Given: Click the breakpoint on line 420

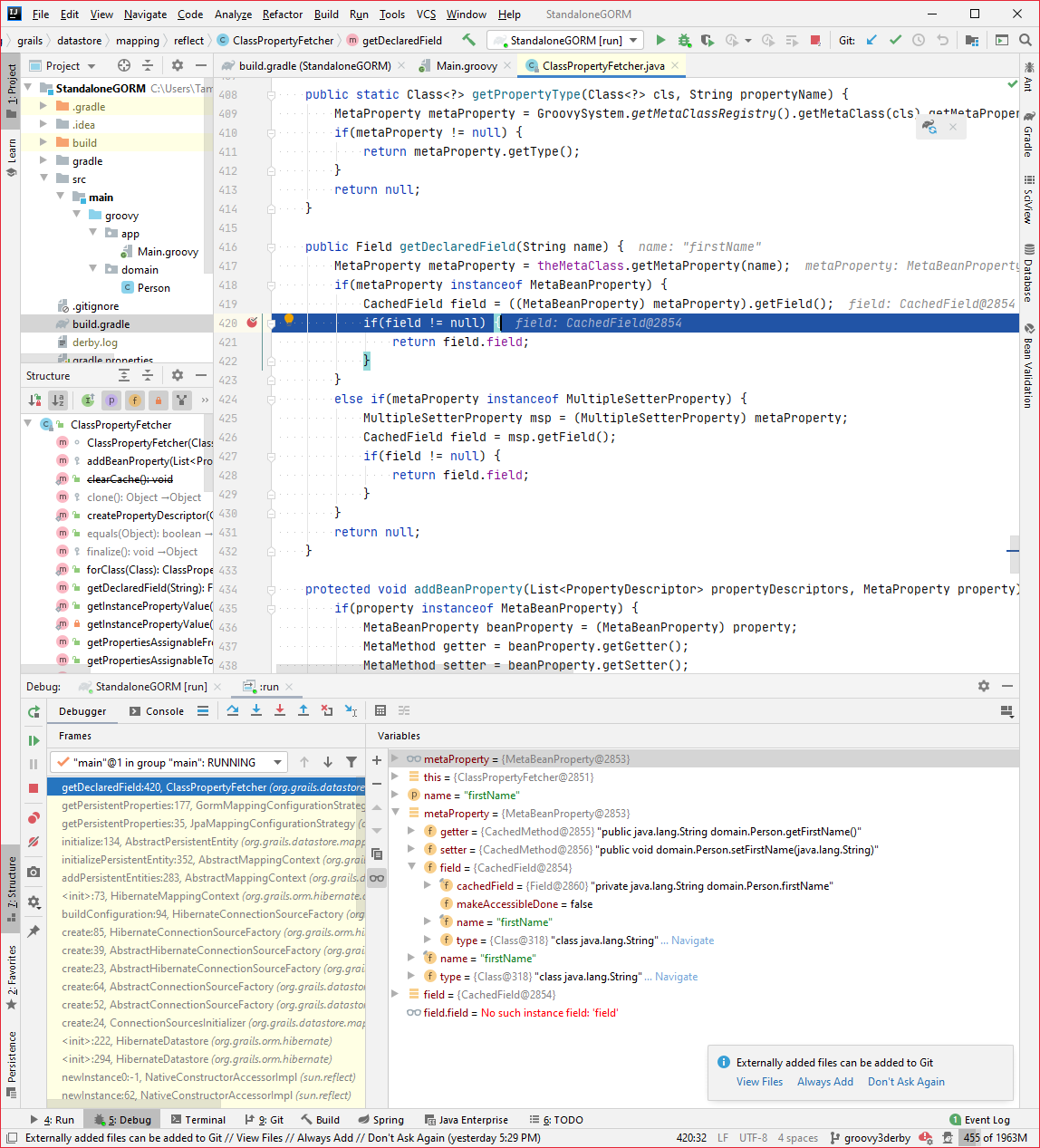Looking at the screenshot, I should pos(252,323).
